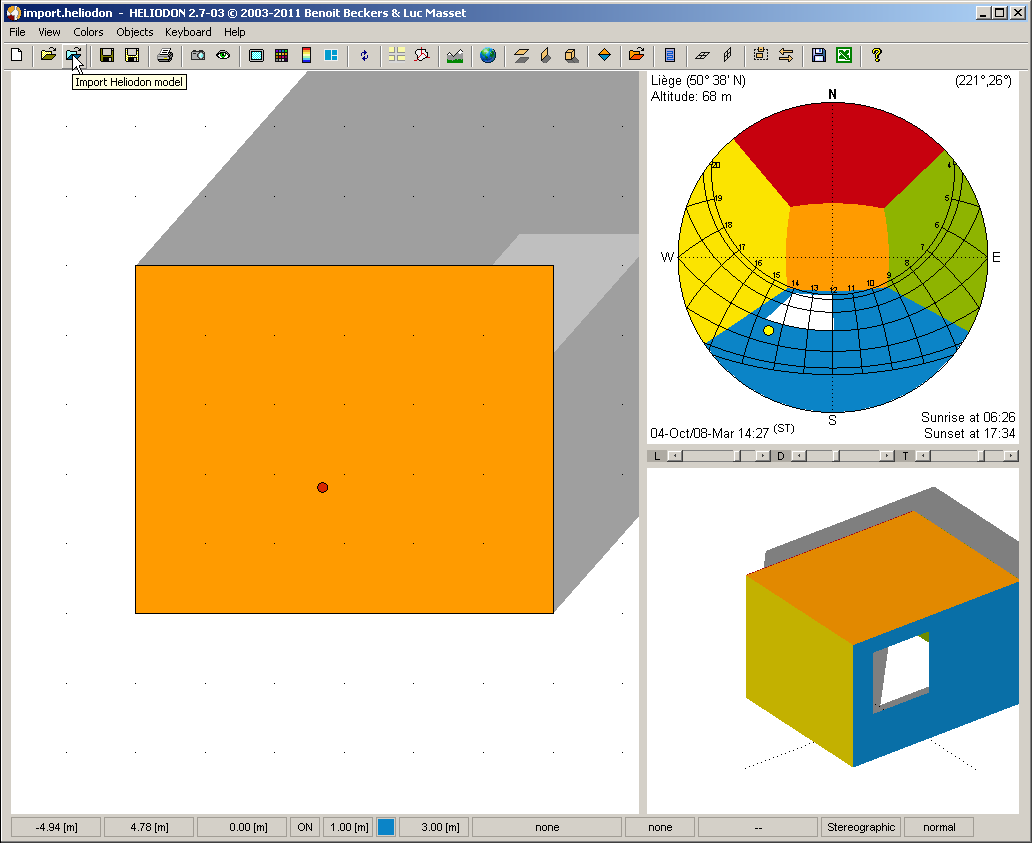This screenshot has height=843, width=1032.
Task: Click the yellow sun dot on diagram
Action: (x=768, y=330)
